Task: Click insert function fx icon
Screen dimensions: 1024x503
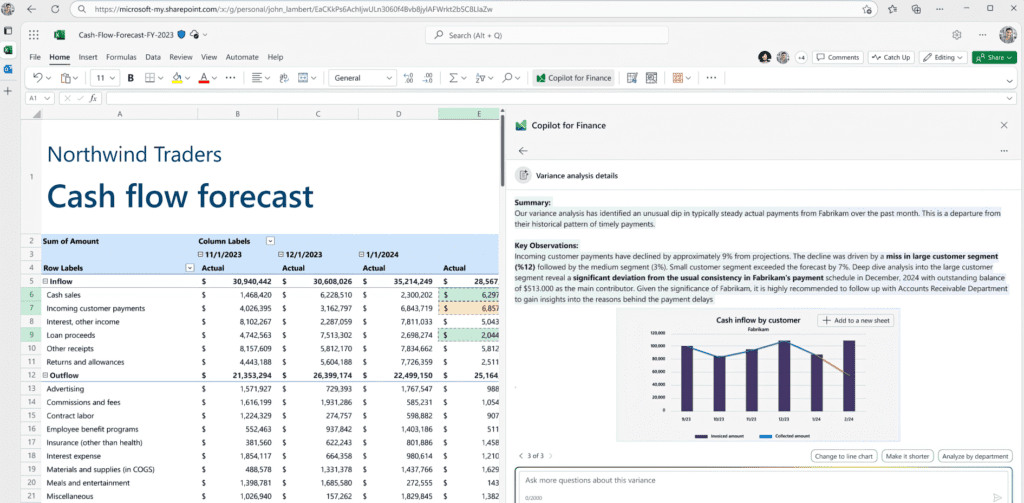Action: coord(93,98)
